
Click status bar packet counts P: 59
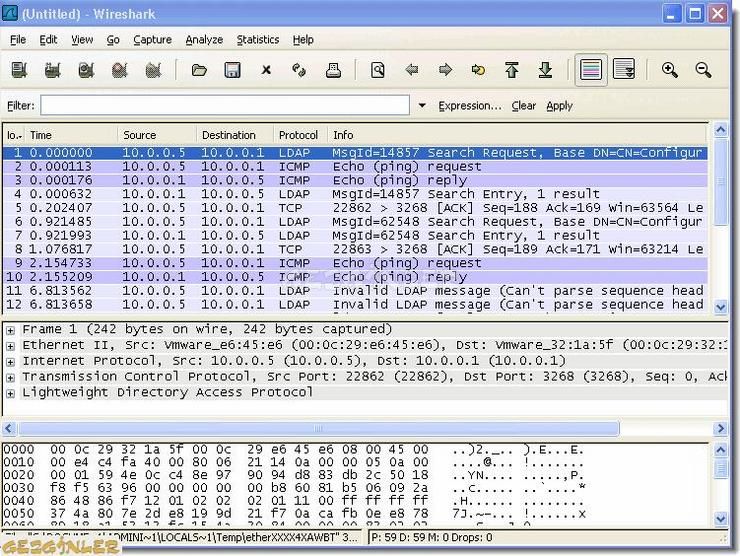(432, 538)
